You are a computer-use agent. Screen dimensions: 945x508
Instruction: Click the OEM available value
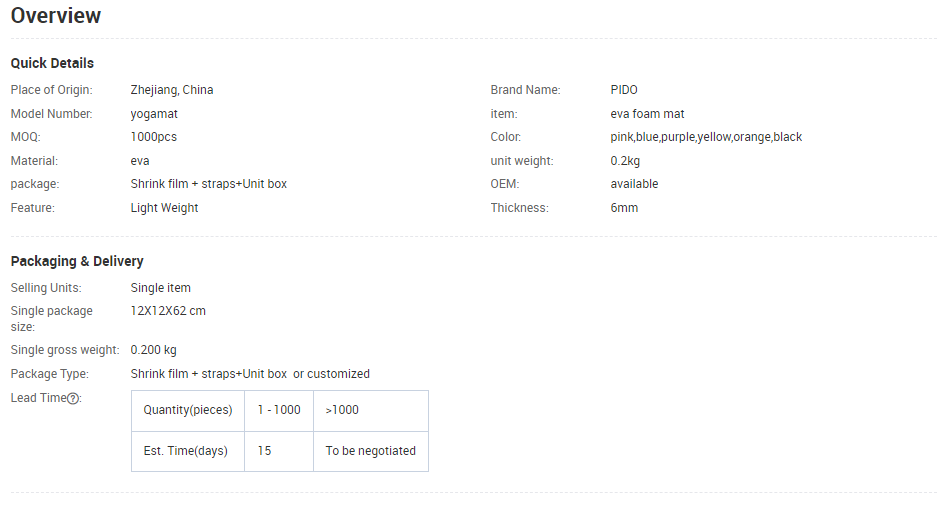[634, 184]
